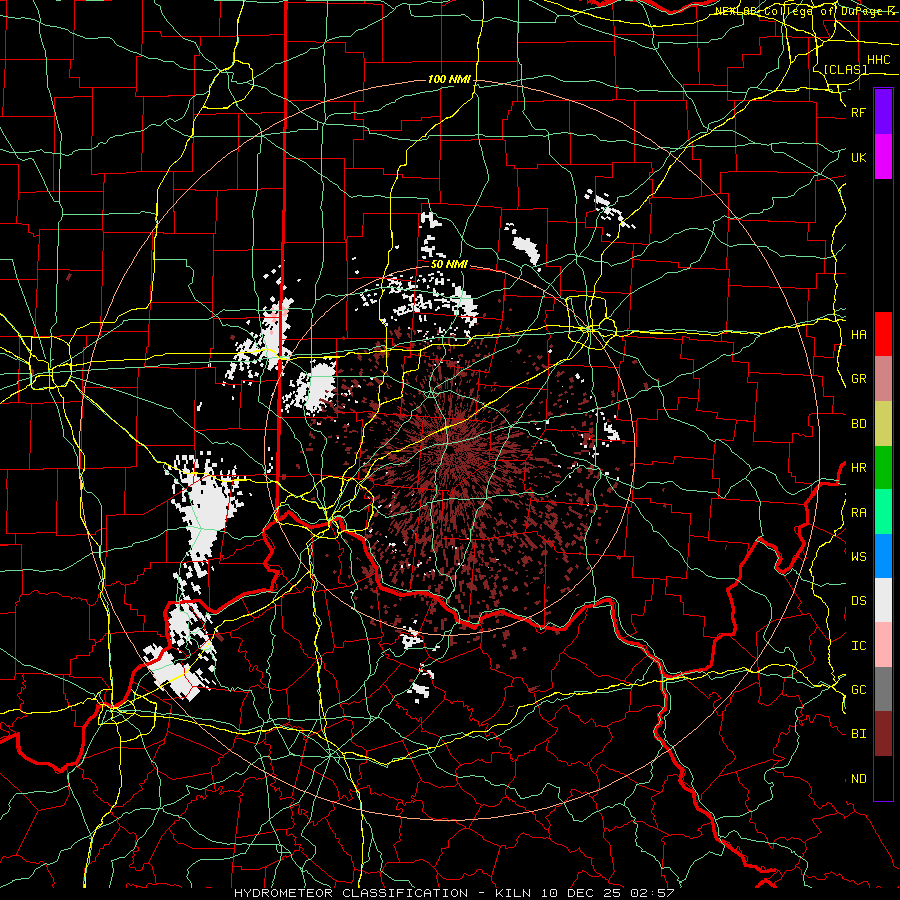Click the RA legend label
Image resolution: width=900 pixels, height=900 pixels.
tap(859, 513)
